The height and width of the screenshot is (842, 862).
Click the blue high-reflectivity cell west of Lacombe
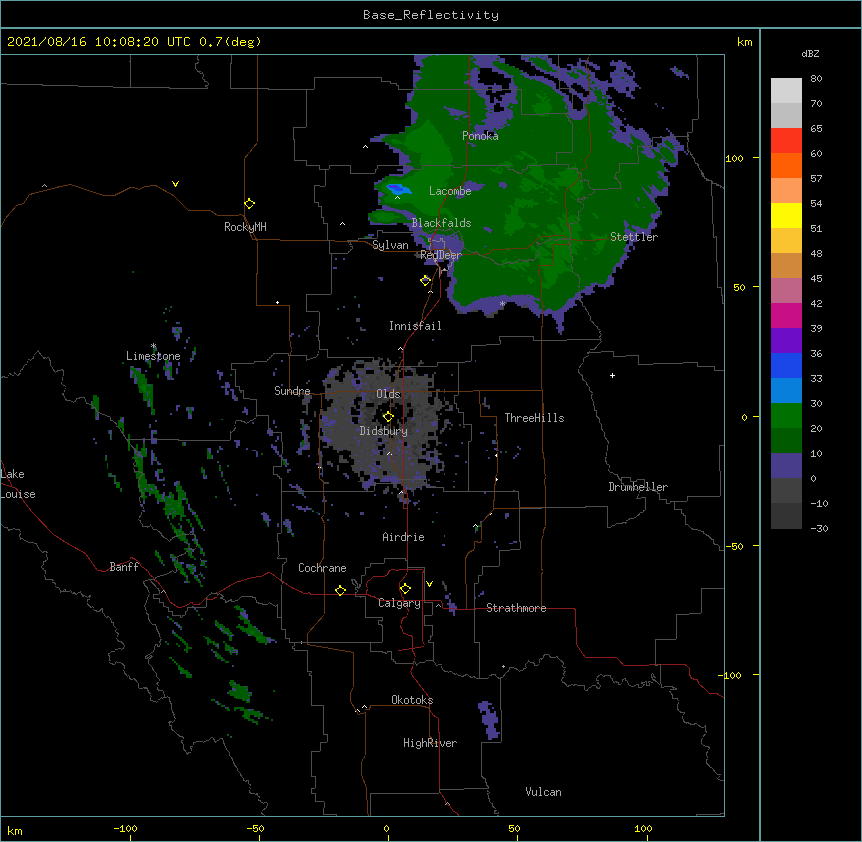click(x=398, y=189)
